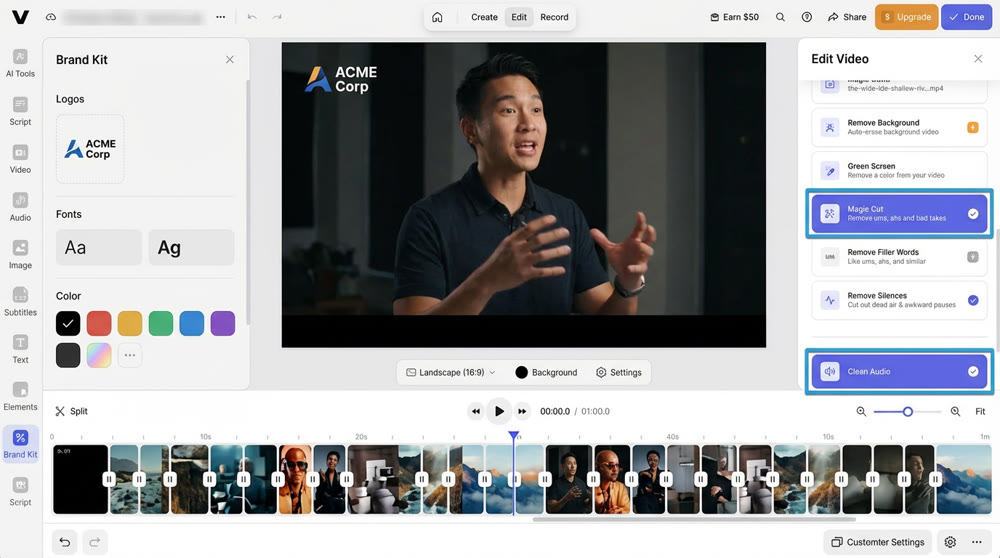Toggle the Clean Audio option
Viewport: 1000px width, 558px height.
(973, 371)
